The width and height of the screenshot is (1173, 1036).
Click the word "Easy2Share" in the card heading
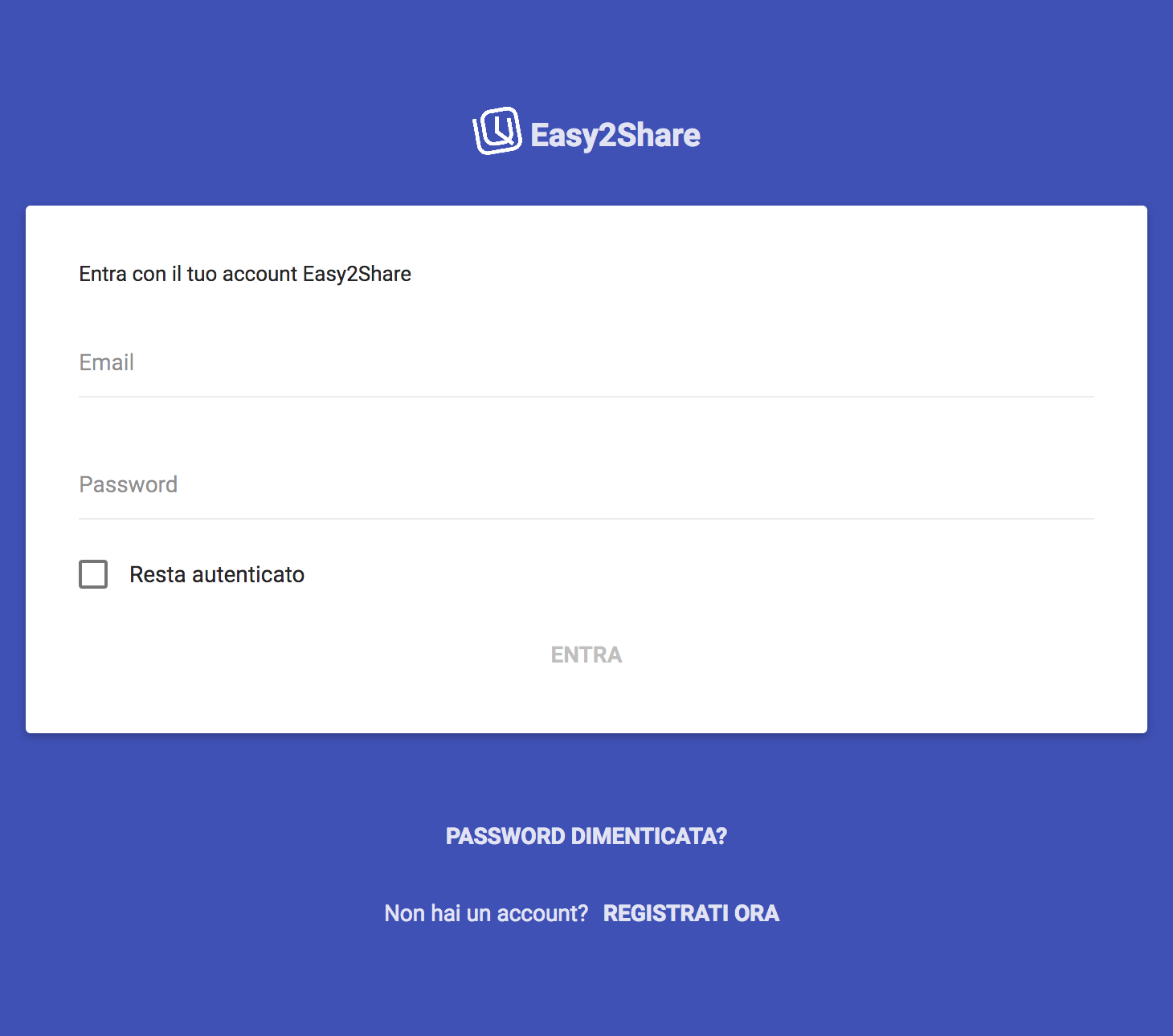click(357, 274)
